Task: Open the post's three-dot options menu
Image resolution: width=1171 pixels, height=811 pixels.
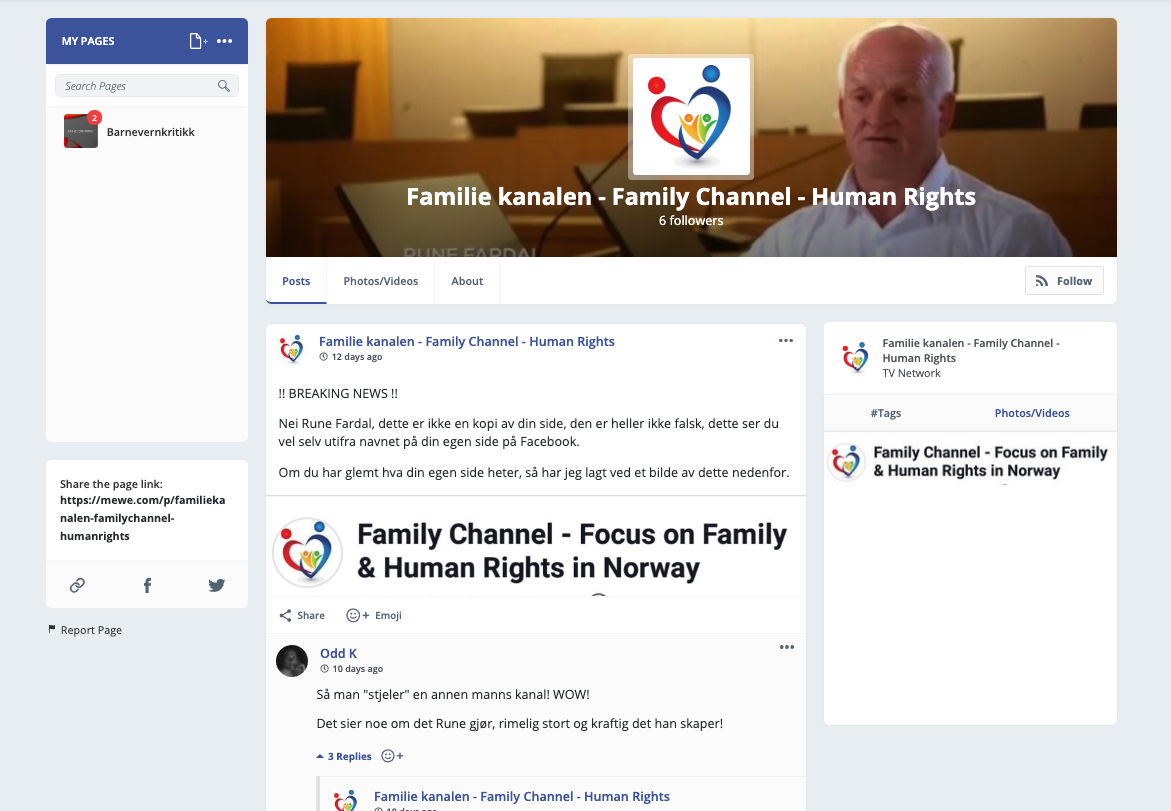Action: click(786, 341)
